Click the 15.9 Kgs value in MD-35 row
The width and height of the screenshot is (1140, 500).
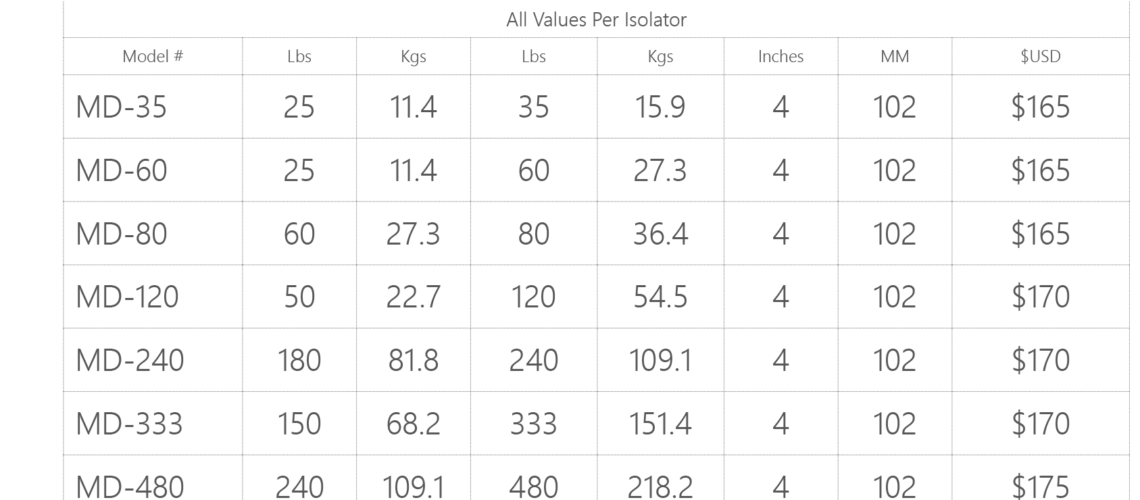coord(660,108)
